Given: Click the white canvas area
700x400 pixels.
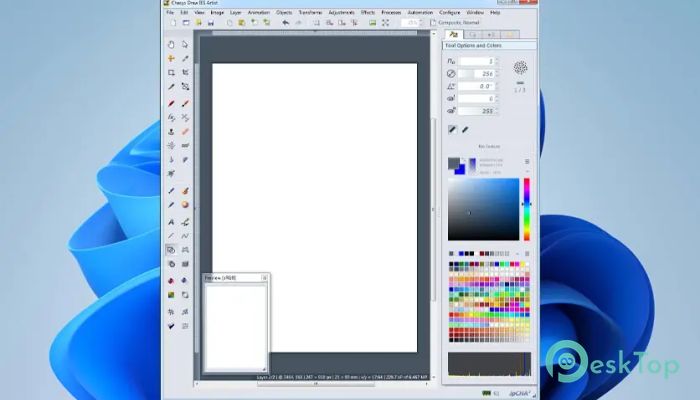Looking at the screenshot, I should tap(315, 208).
